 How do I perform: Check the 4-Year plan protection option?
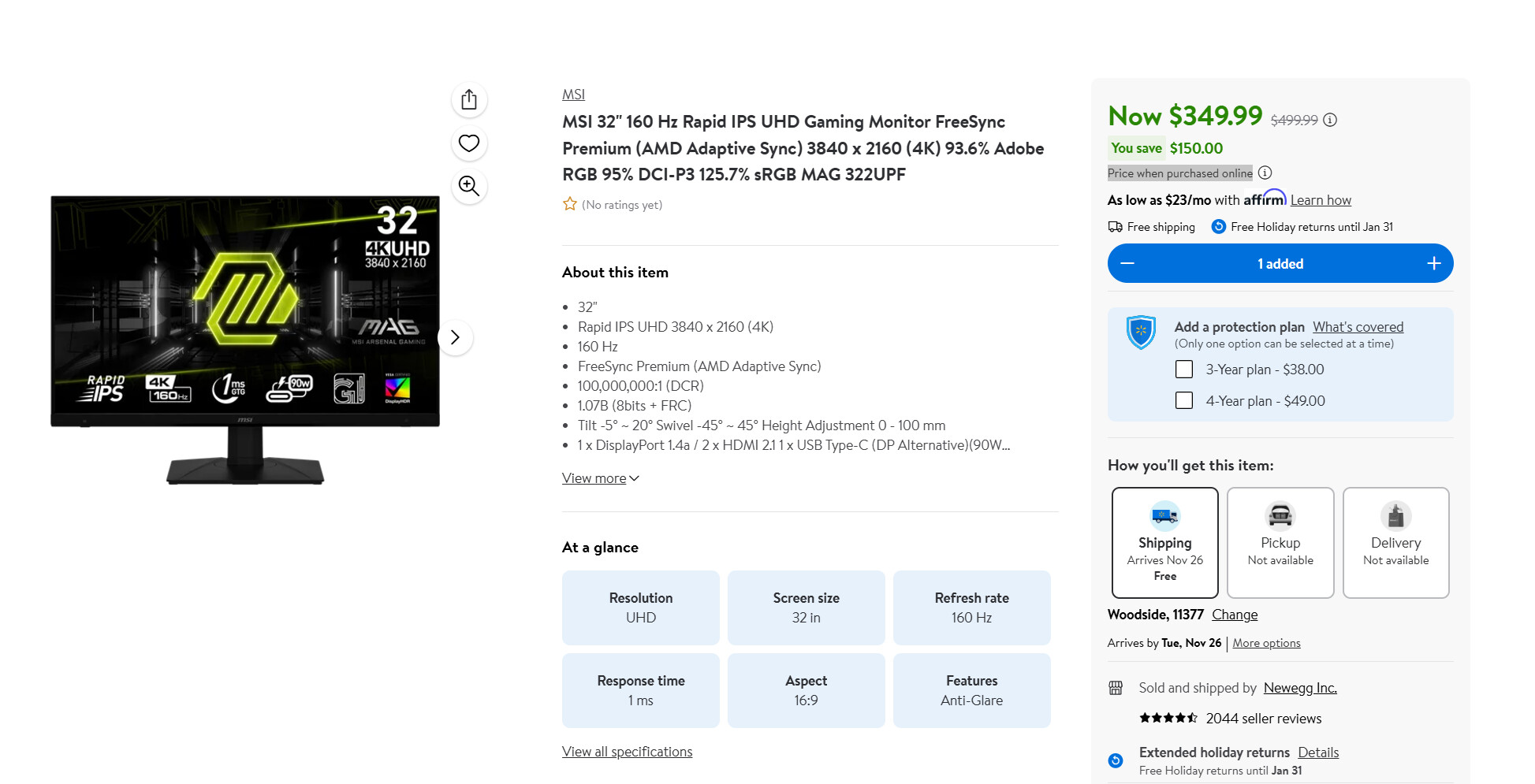pos(1184,401)
